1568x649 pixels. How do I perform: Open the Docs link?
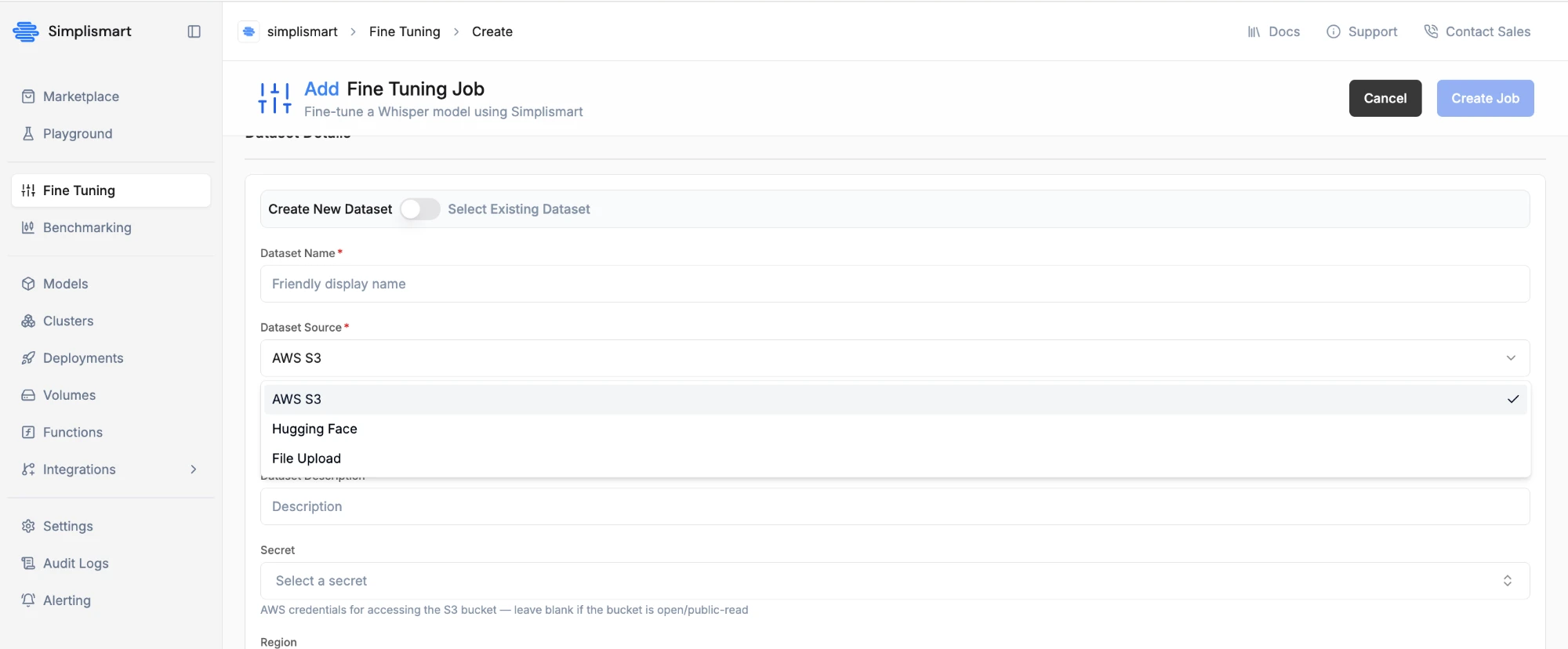1274,31
